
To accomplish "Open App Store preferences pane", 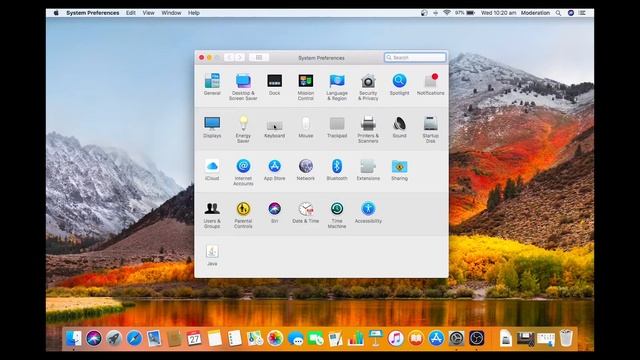I will pyautogui.click(x=274, y=169).
